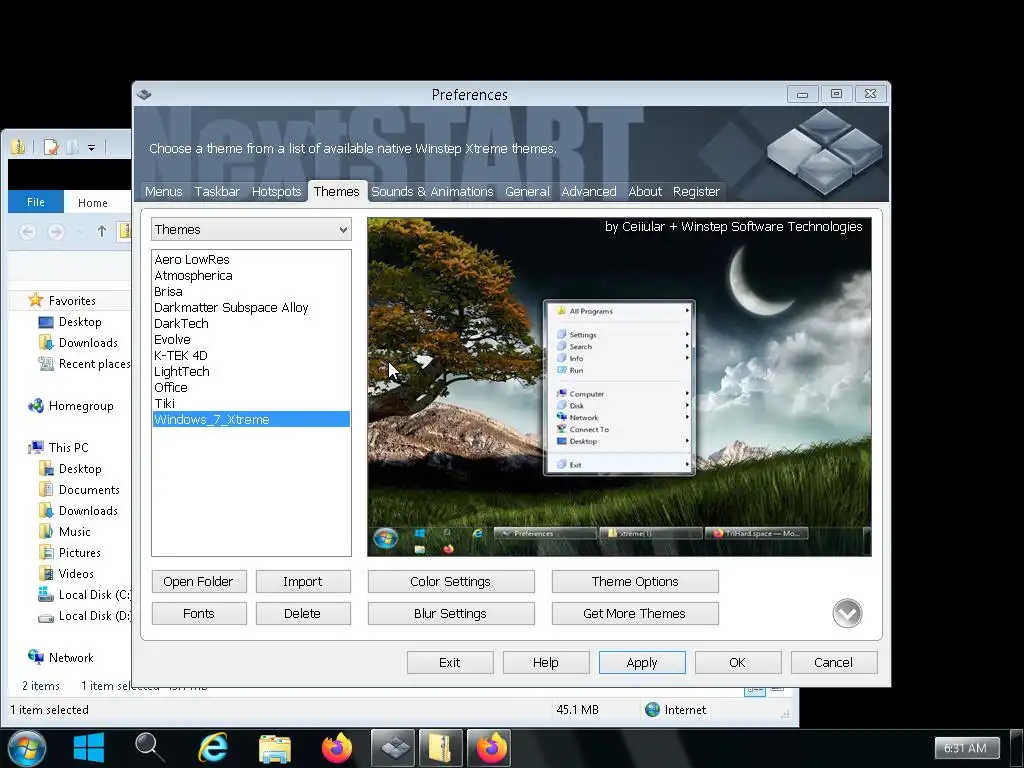This screenshot has width=1024, height=768.
Task: Click the Delete theme button
Action: pos(302,613)
